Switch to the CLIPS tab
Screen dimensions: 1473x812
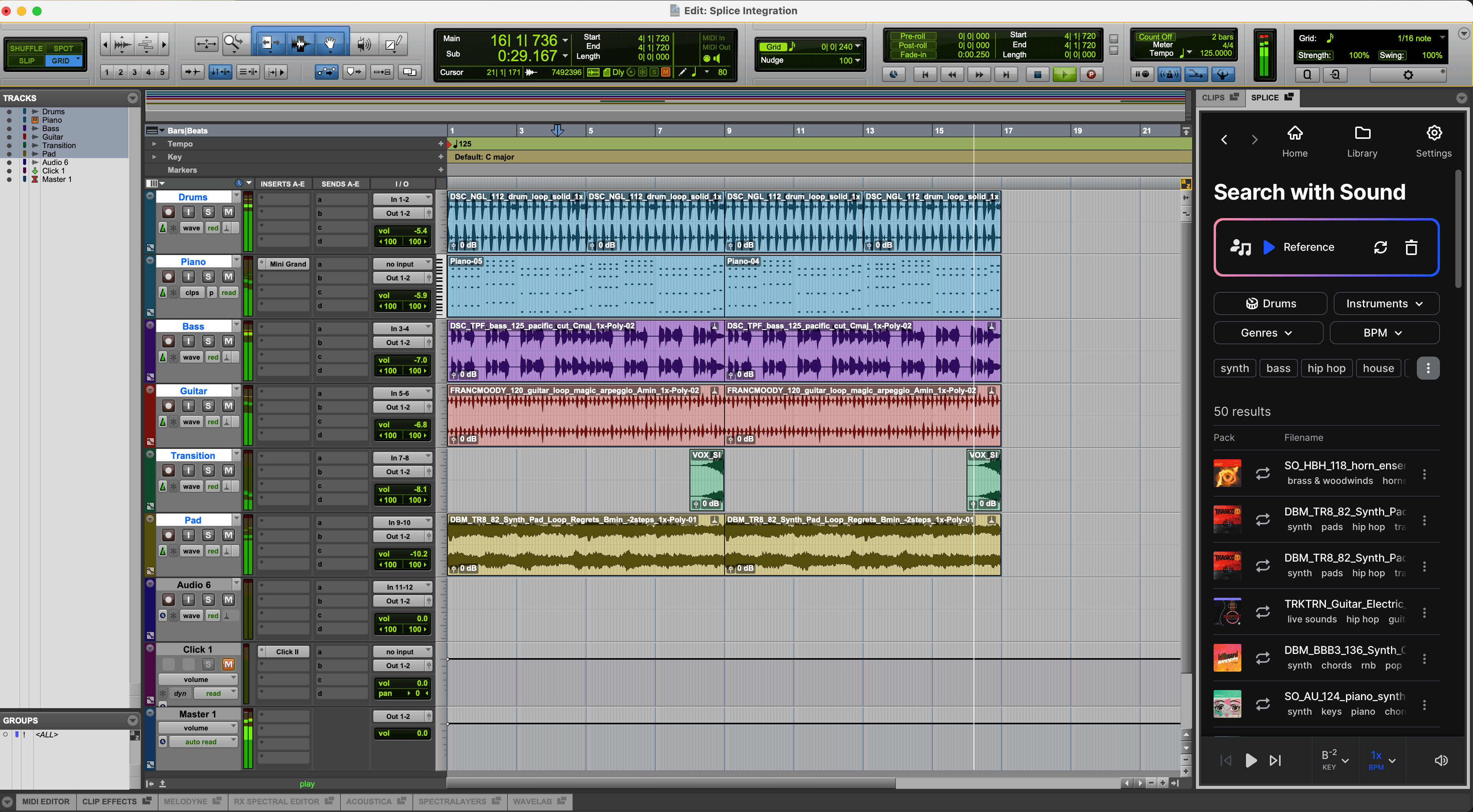(x=1219, y=98)
